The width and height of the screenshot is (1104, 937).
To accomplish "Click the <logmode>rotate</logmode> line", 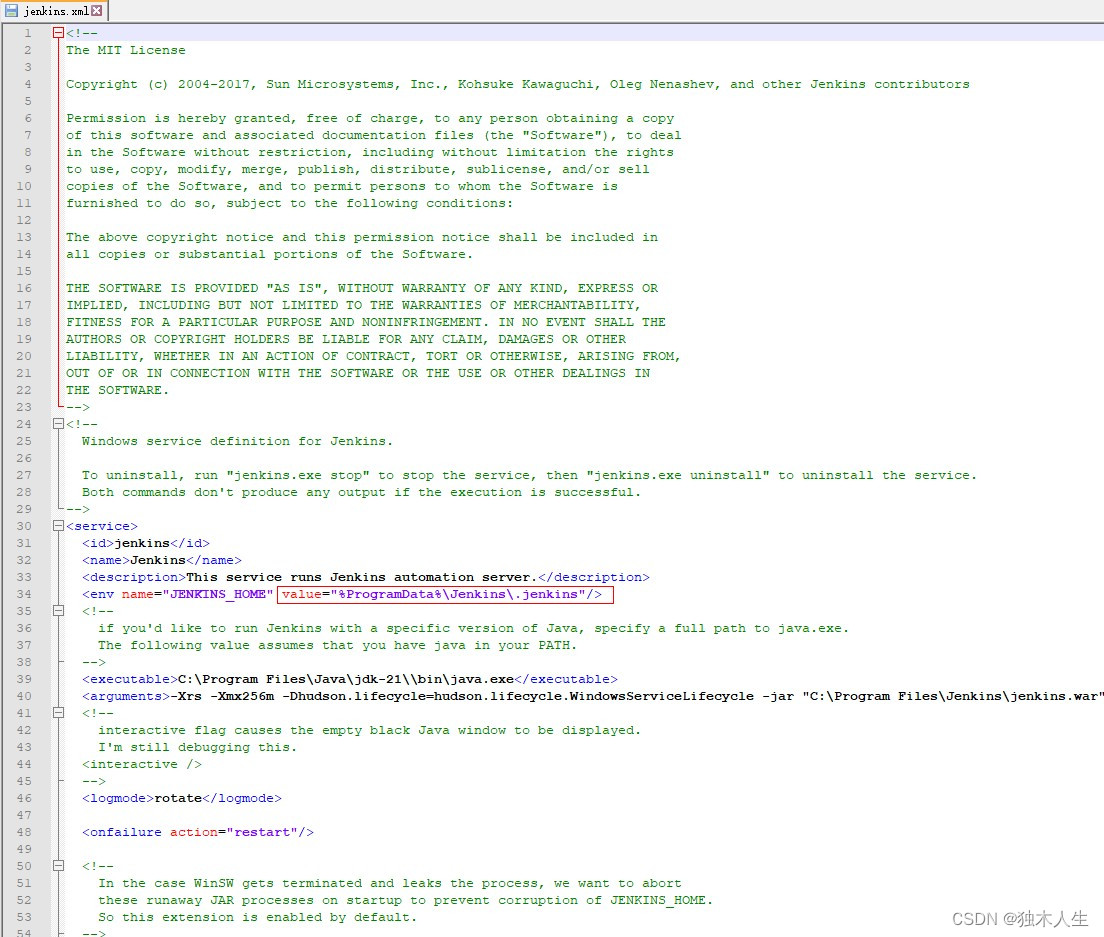I will [182, 798].
